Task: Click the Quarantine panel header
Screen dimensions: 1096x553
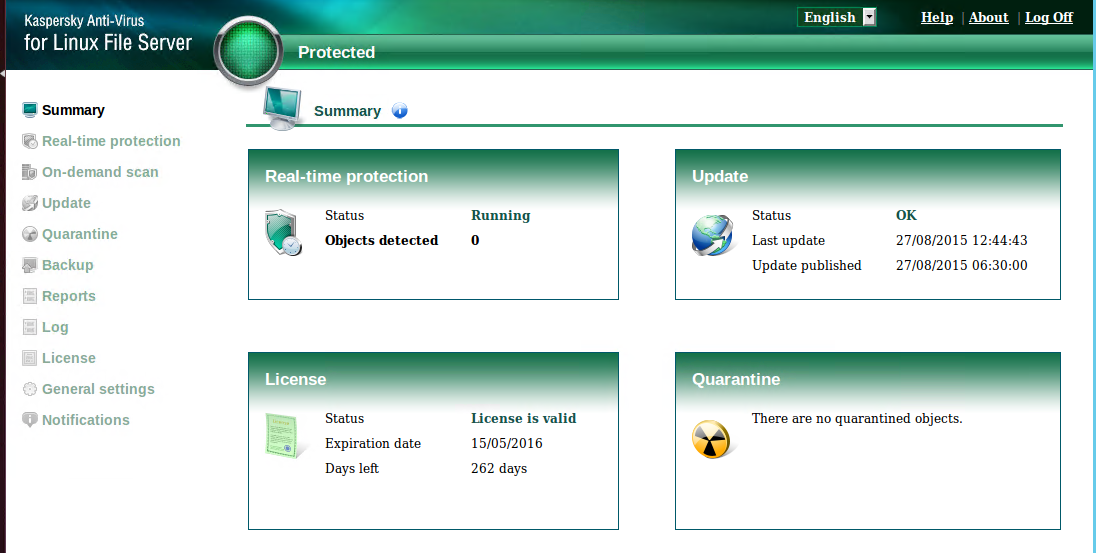Action: pyautogui.click(x=867, y=379)
